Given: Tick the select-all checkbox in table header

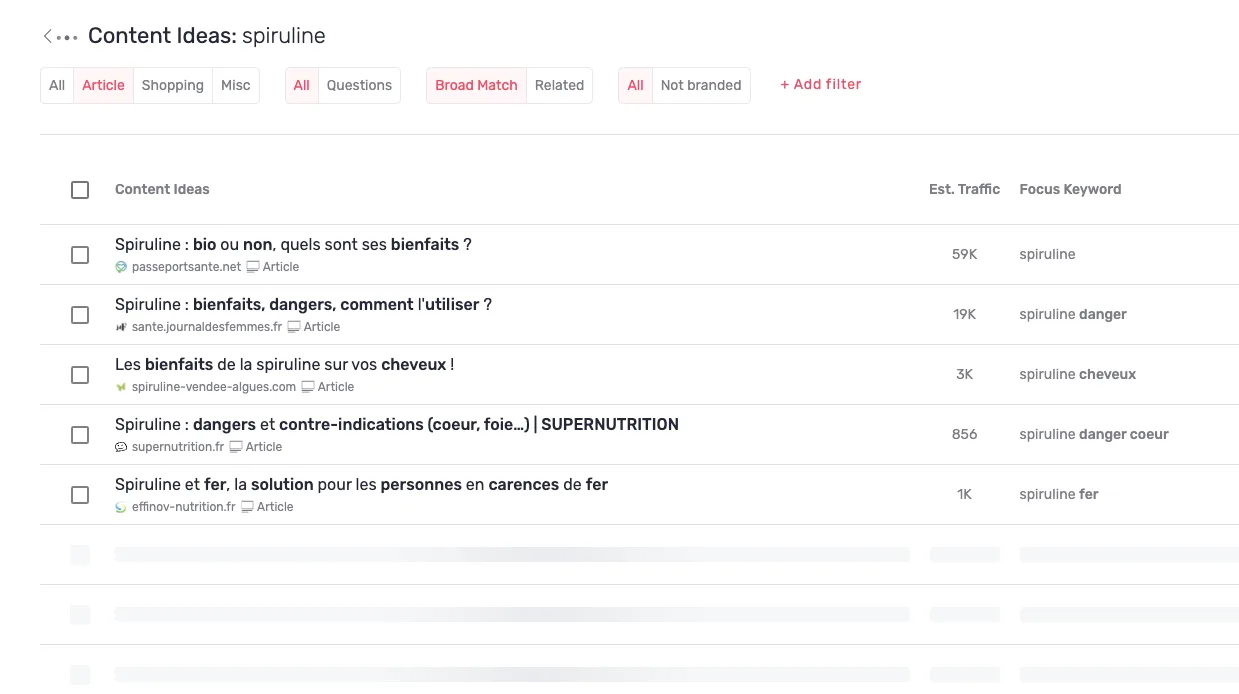Looking at the screenshot, I should click(80, 190).
